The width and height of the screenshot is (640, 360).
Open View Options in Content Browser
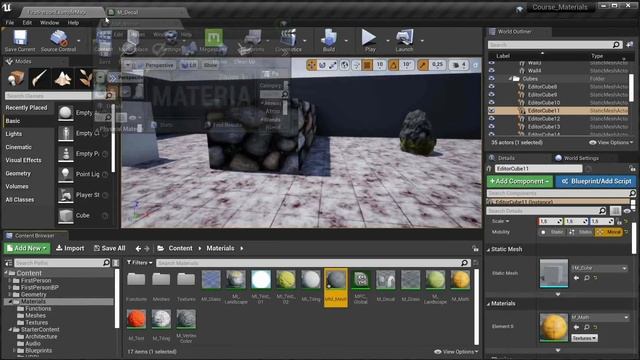coord(456,352)
